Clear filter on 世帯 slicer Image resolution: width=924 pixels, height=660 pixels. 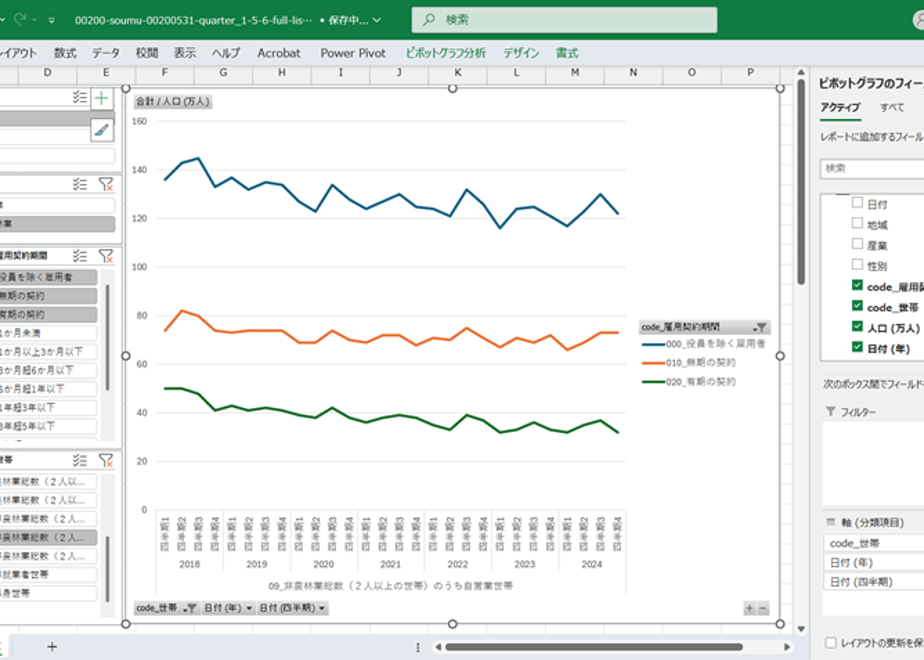[106, 460]
